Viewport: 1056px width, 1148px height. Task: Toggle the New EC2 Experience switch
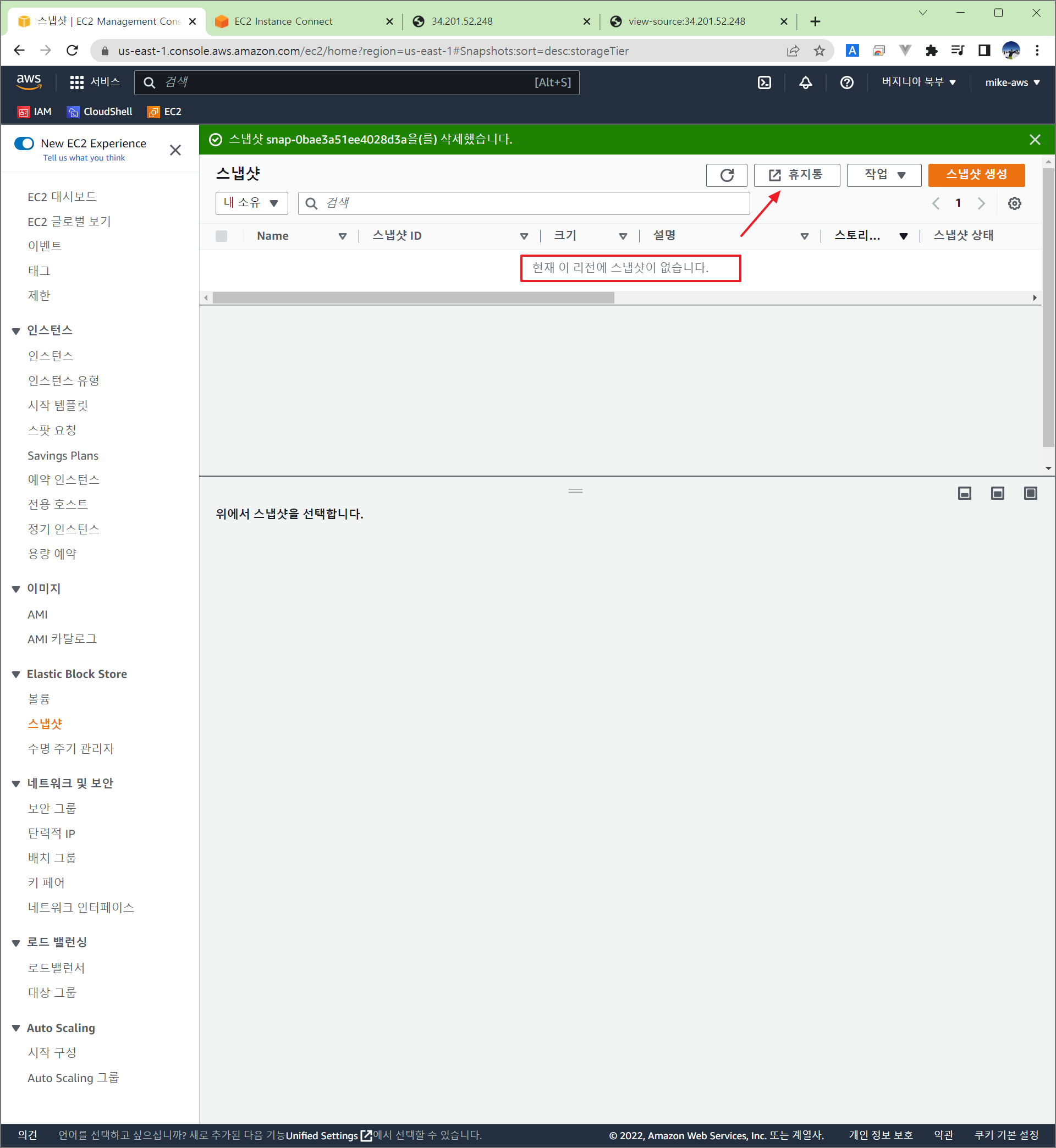point(24,143)
